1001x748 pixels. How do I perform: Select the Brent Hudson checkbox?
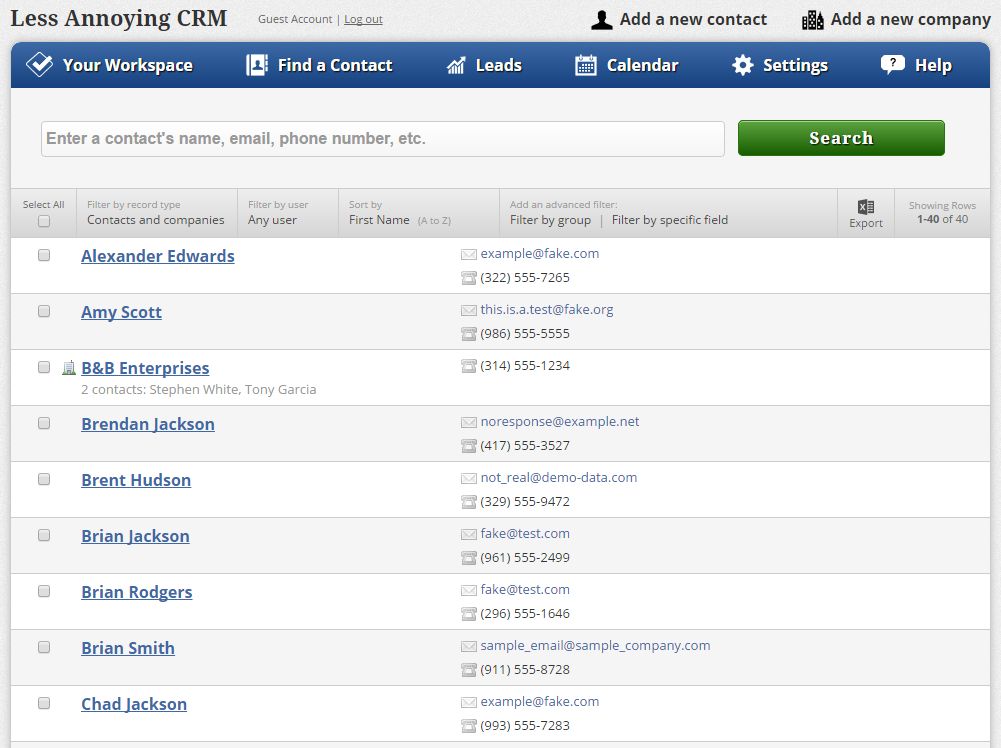tap(43, 479)
